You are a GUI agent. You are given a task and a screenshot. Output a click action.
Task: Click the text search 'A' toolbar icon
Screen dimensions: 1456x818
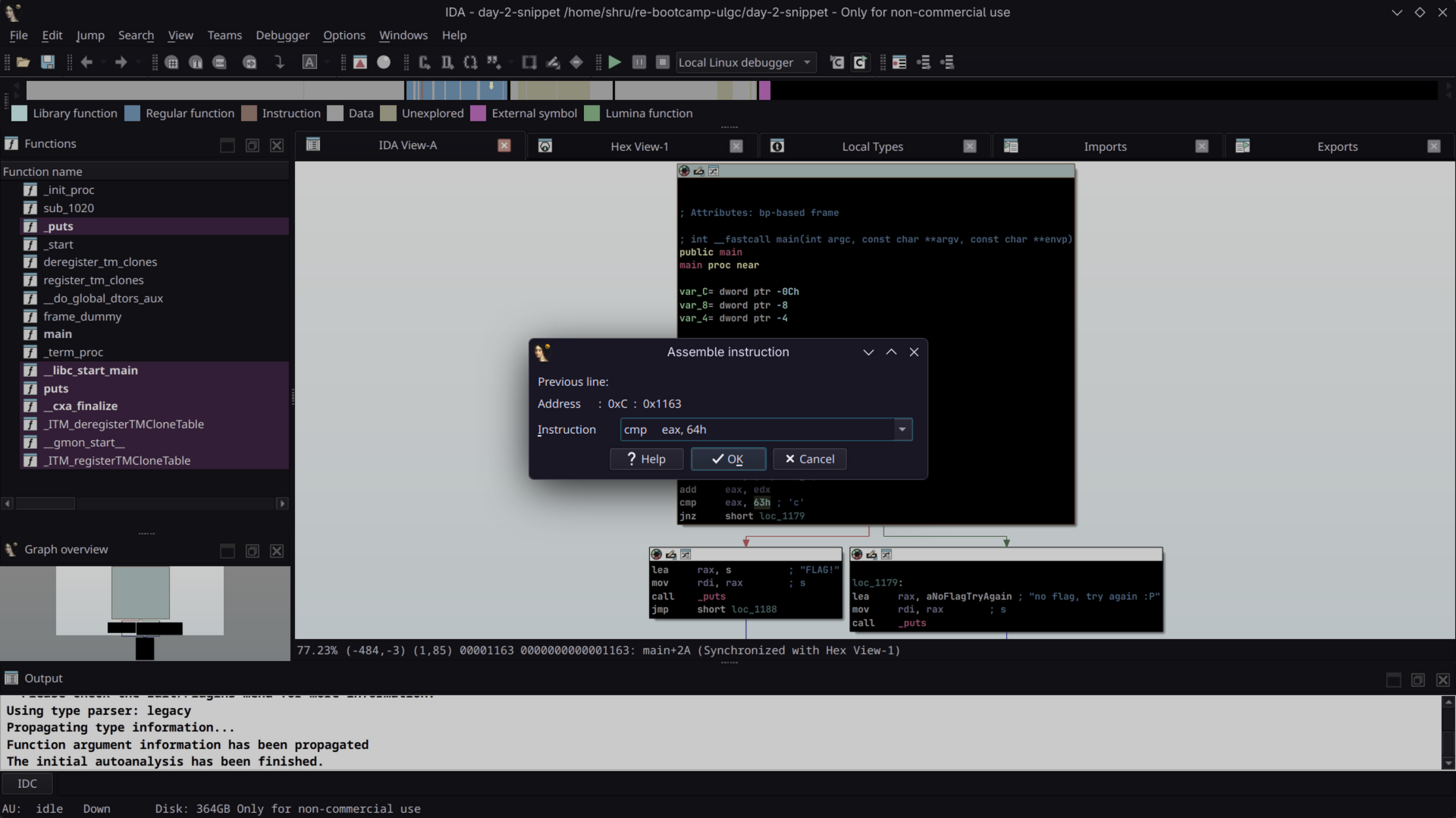[309, 62]
